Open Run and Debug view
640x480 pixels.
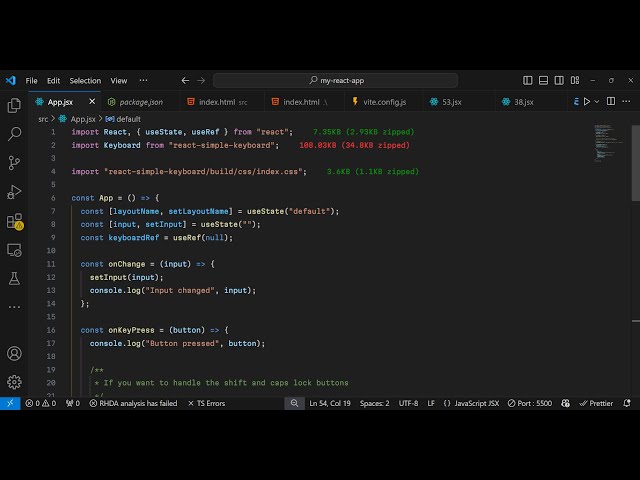(x=14, y=191)
